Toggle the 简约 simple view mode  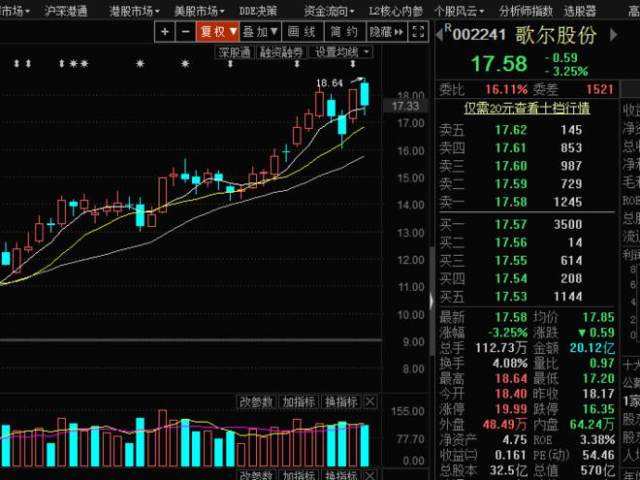(344, 32)
